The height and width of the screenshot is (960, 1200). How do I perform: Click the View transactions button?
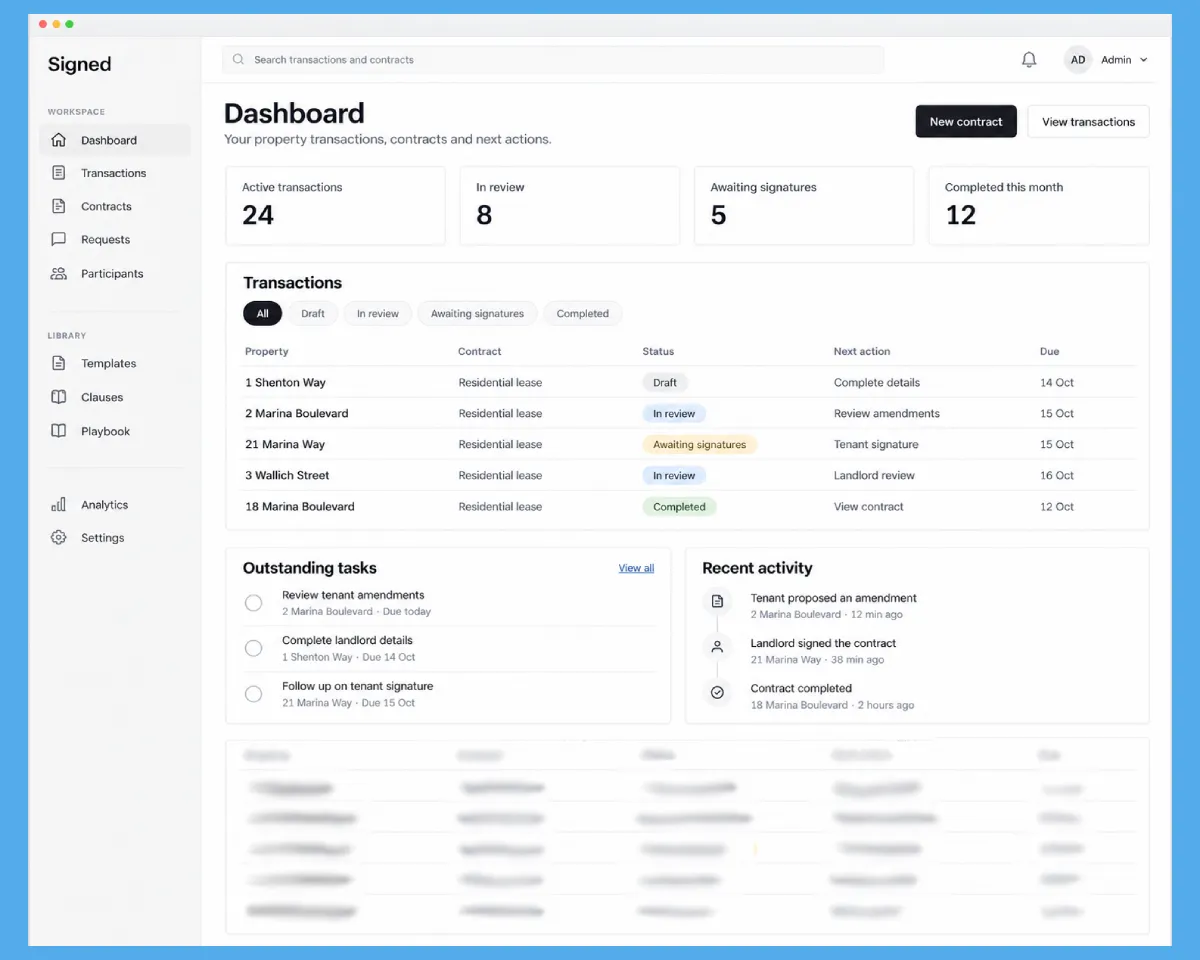click(x=1089, y=122)
